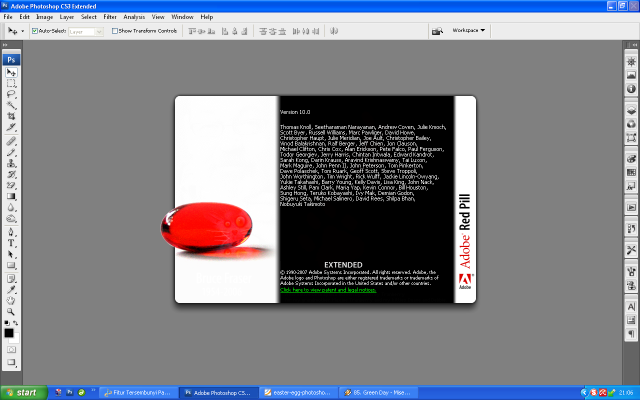Switch to Fitur Tersembunyi taskbar window
This screenshot has width=640, height=400.
[x=138, y=393]
